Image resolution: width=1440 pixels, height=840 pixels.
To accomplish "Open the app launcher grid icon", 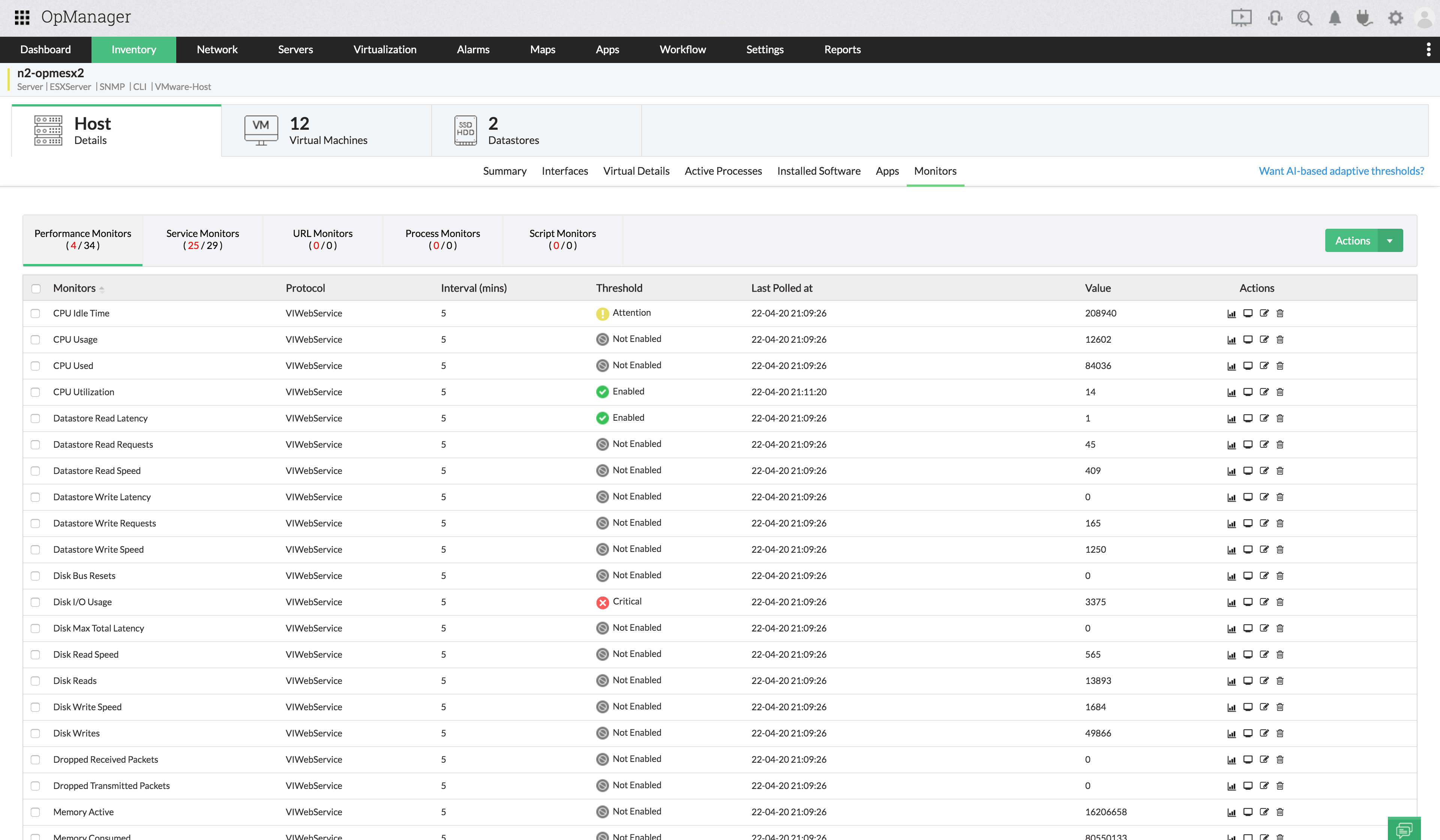I will (x=22, y=17).
